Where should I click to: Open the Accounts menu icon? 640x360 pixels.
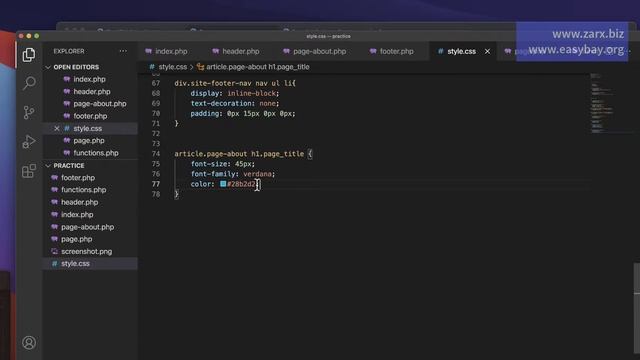coord(29,342)
